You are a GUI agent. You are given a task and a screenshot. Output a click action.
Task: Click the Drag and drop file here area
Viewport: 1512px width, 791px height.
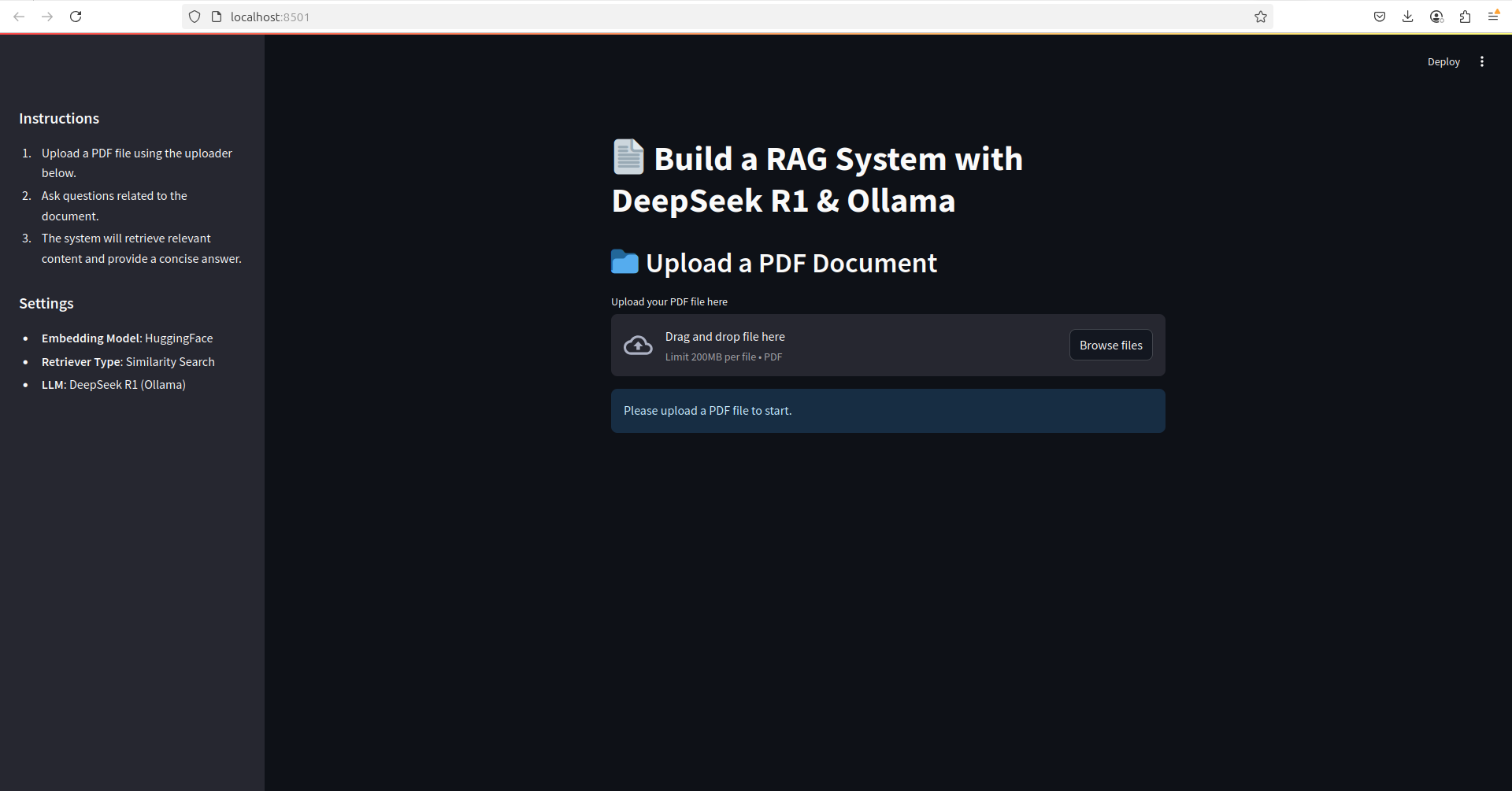pyautogui.click(x=888, y=346)
